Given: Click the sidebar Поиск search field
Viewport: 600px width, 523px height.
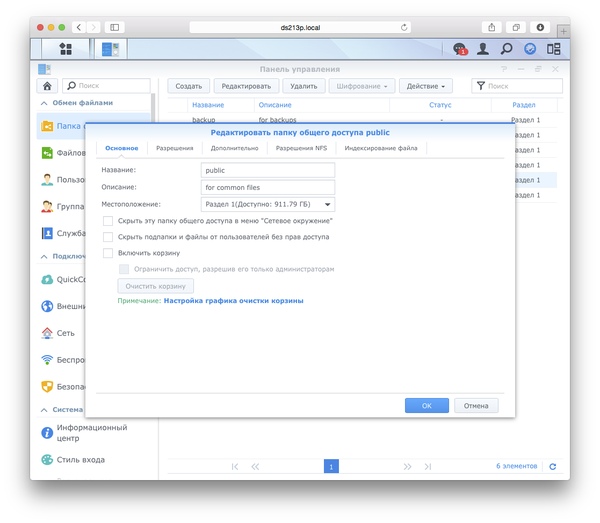Looking at the screenshot, I should [106, 86].
